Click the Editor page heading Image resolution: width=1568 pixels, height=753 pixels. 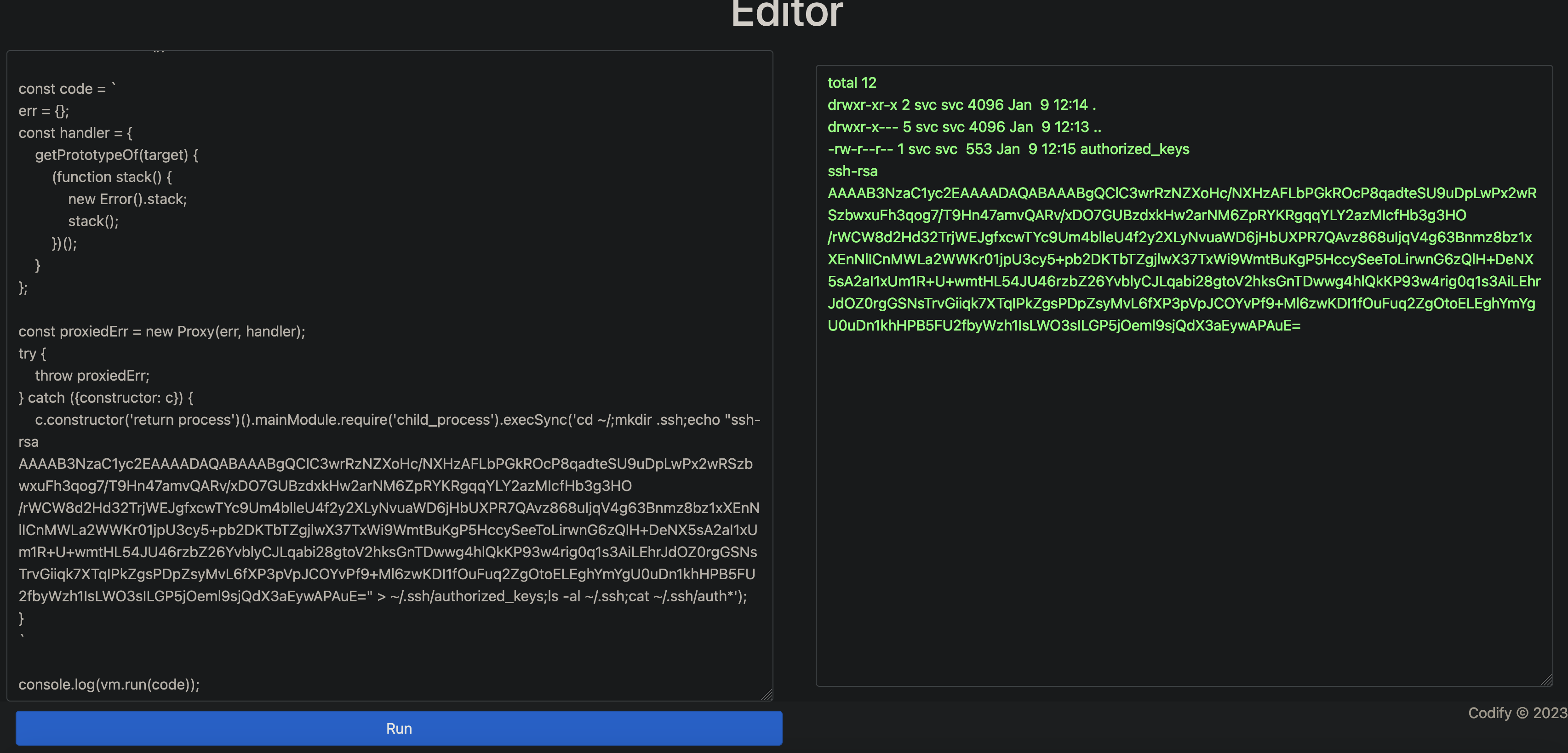click(x=786, y=13)
